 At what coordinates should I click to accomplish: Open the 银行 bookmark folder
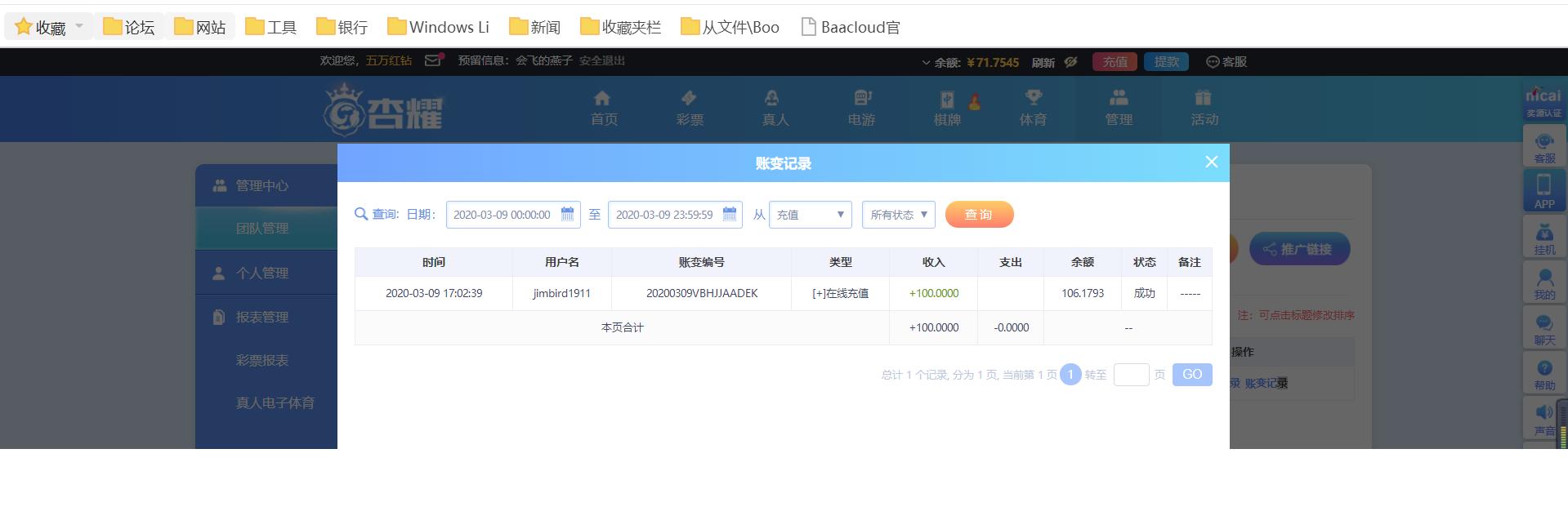pos(342,27)
